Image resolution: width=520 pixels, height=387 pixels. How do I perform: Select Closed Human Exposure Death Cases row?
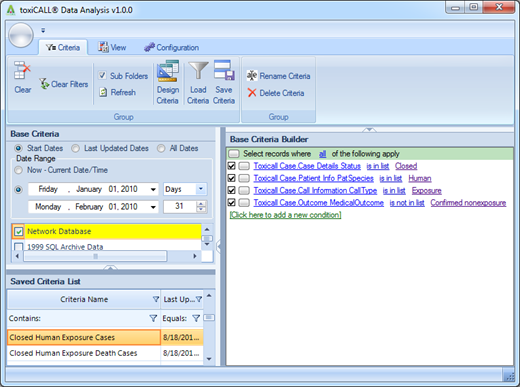tap(105, 353)
